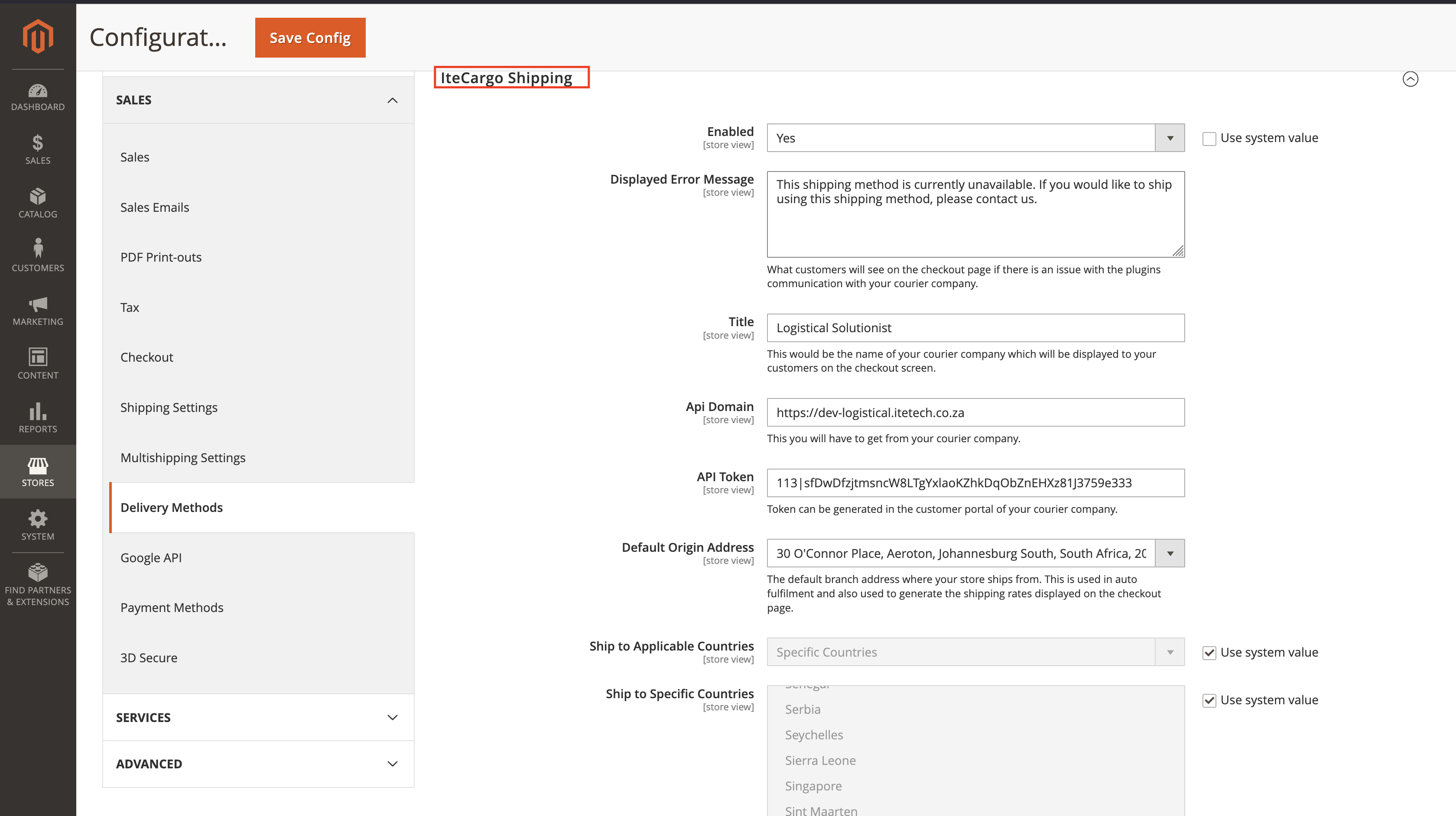
Task: Switch to Payment Methods settings
Action: (x=172, y=608)
